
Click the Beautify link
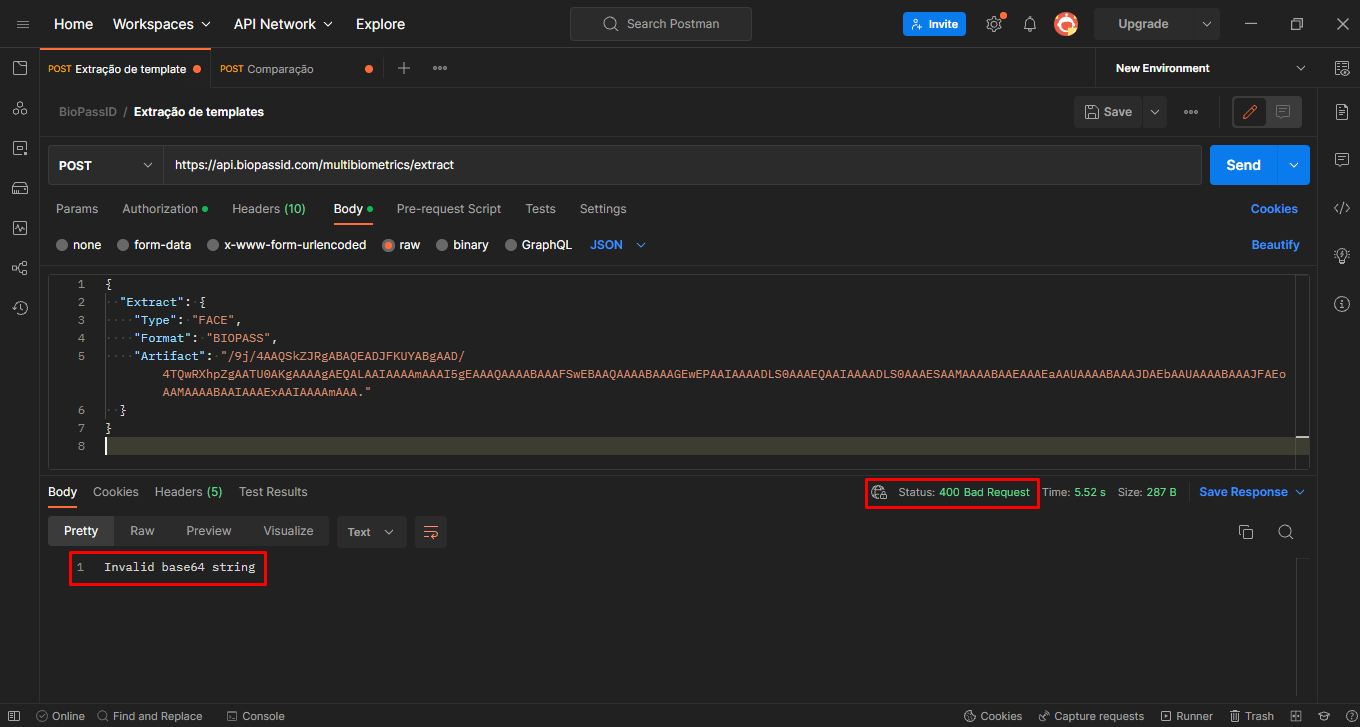[x=1275, y=245]
